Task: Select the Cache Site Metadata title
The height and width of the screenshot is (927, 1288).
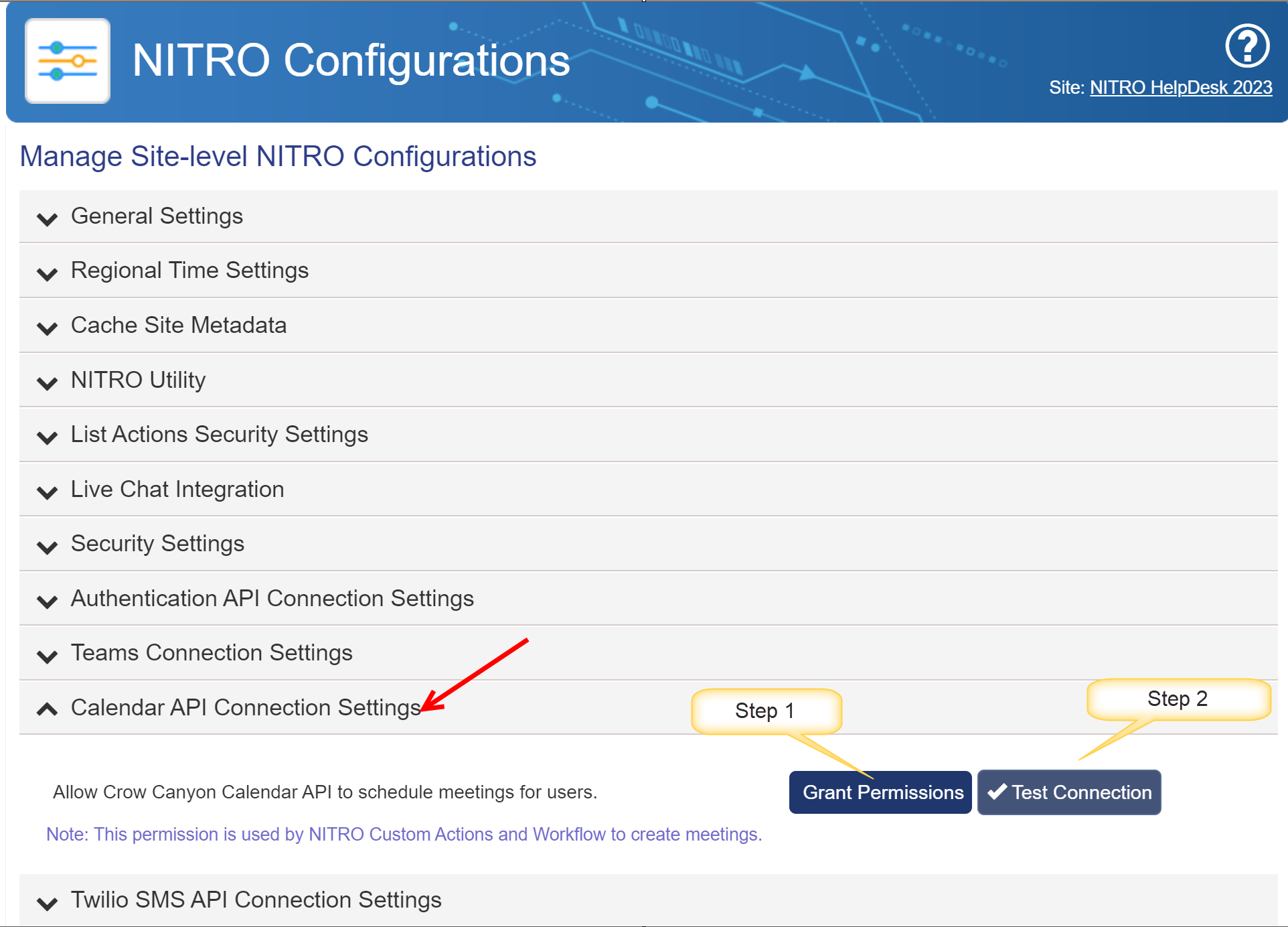Action: pos(179,325)
